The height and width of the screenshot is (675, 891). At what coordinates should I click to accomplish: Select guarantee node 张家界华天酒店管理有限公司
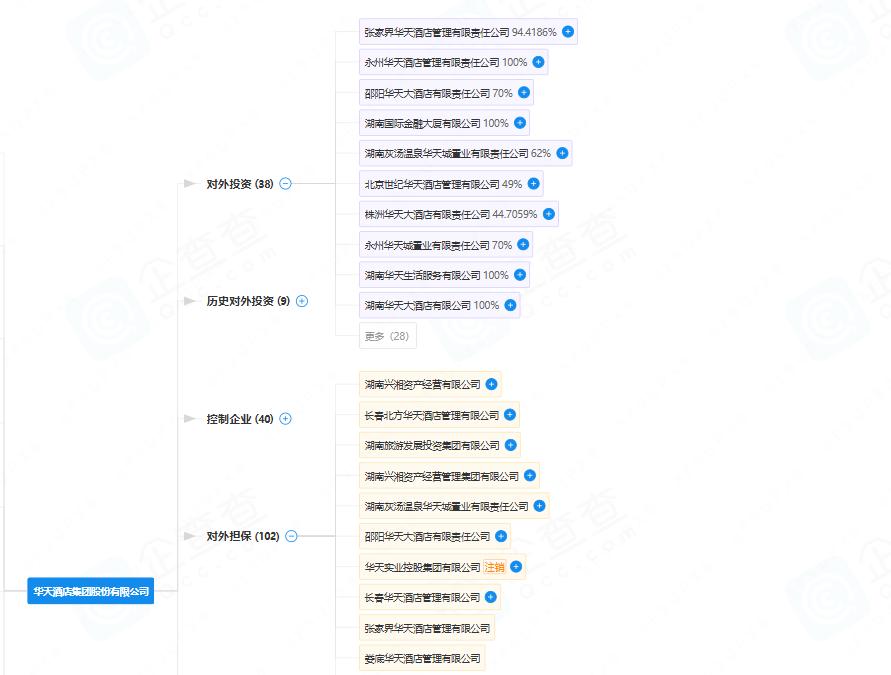427,628
